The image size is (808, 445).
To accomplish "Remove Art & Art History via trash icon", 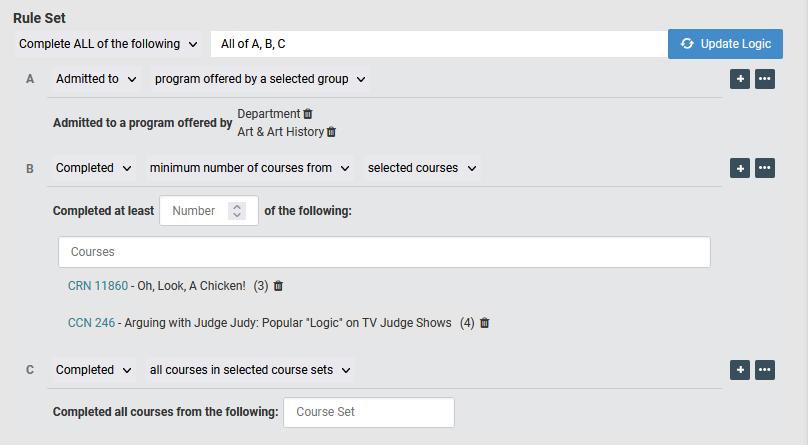I will click(x=331, y=132).
